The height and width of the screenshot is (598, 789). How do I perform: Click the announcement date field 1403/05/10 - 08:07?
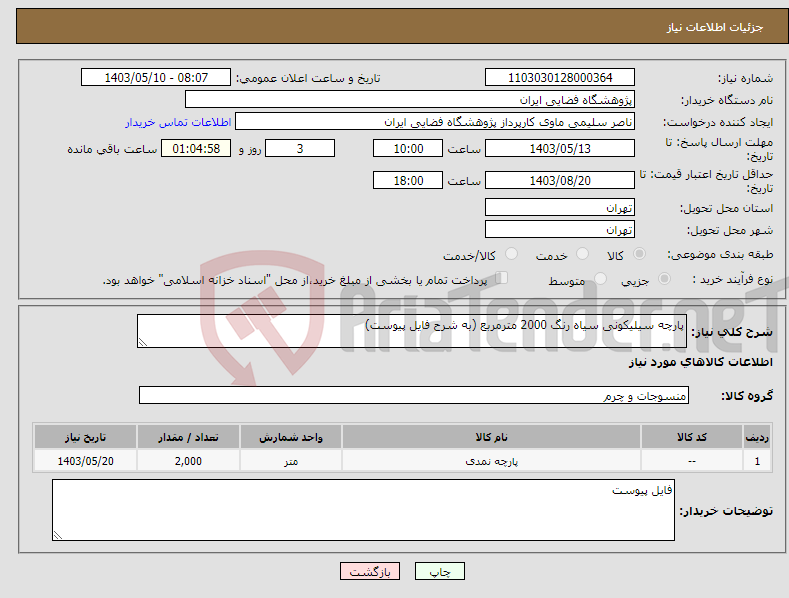click(156, 78)
